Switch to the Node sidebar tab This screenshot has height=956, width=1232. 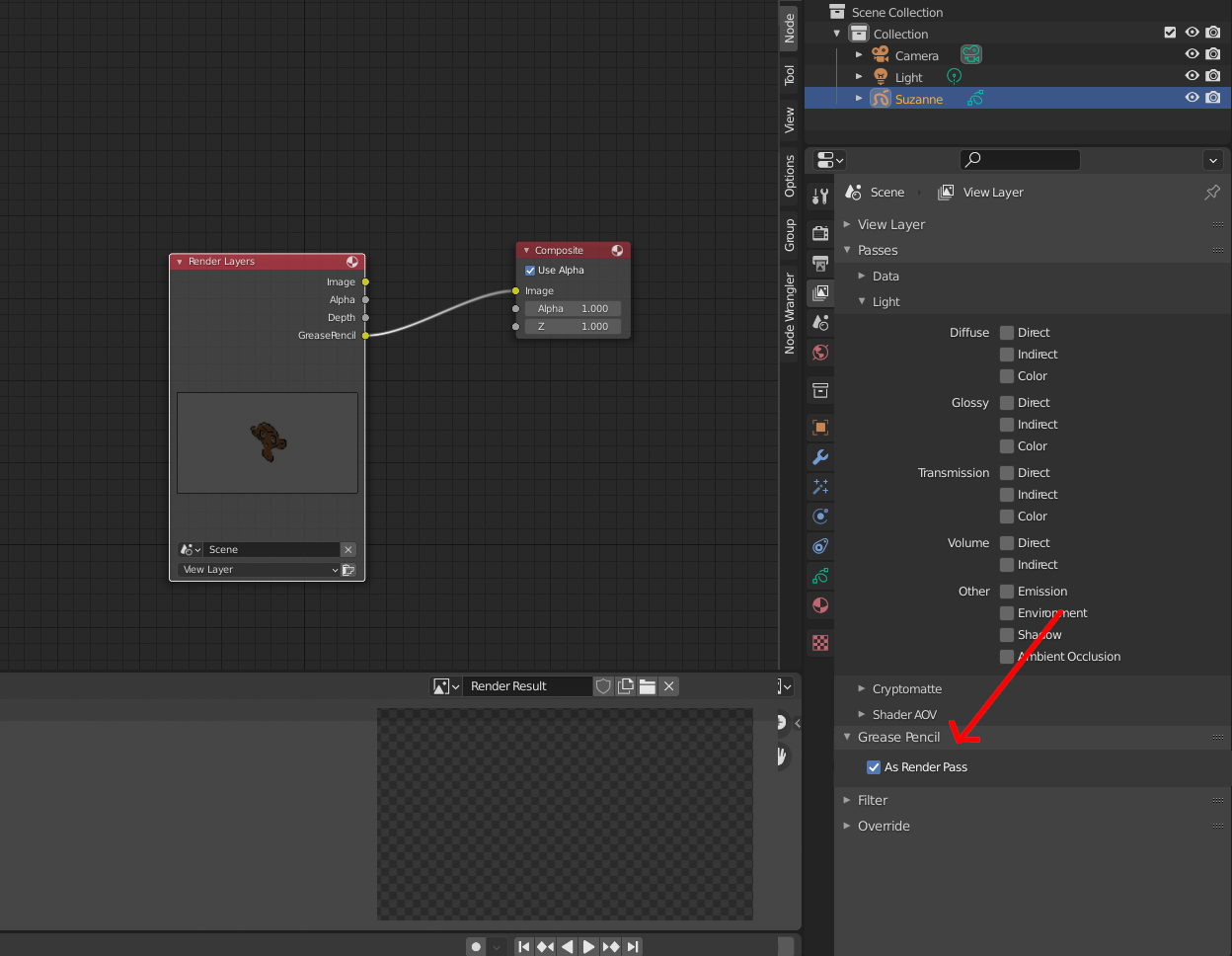click(x=790, y=28)
